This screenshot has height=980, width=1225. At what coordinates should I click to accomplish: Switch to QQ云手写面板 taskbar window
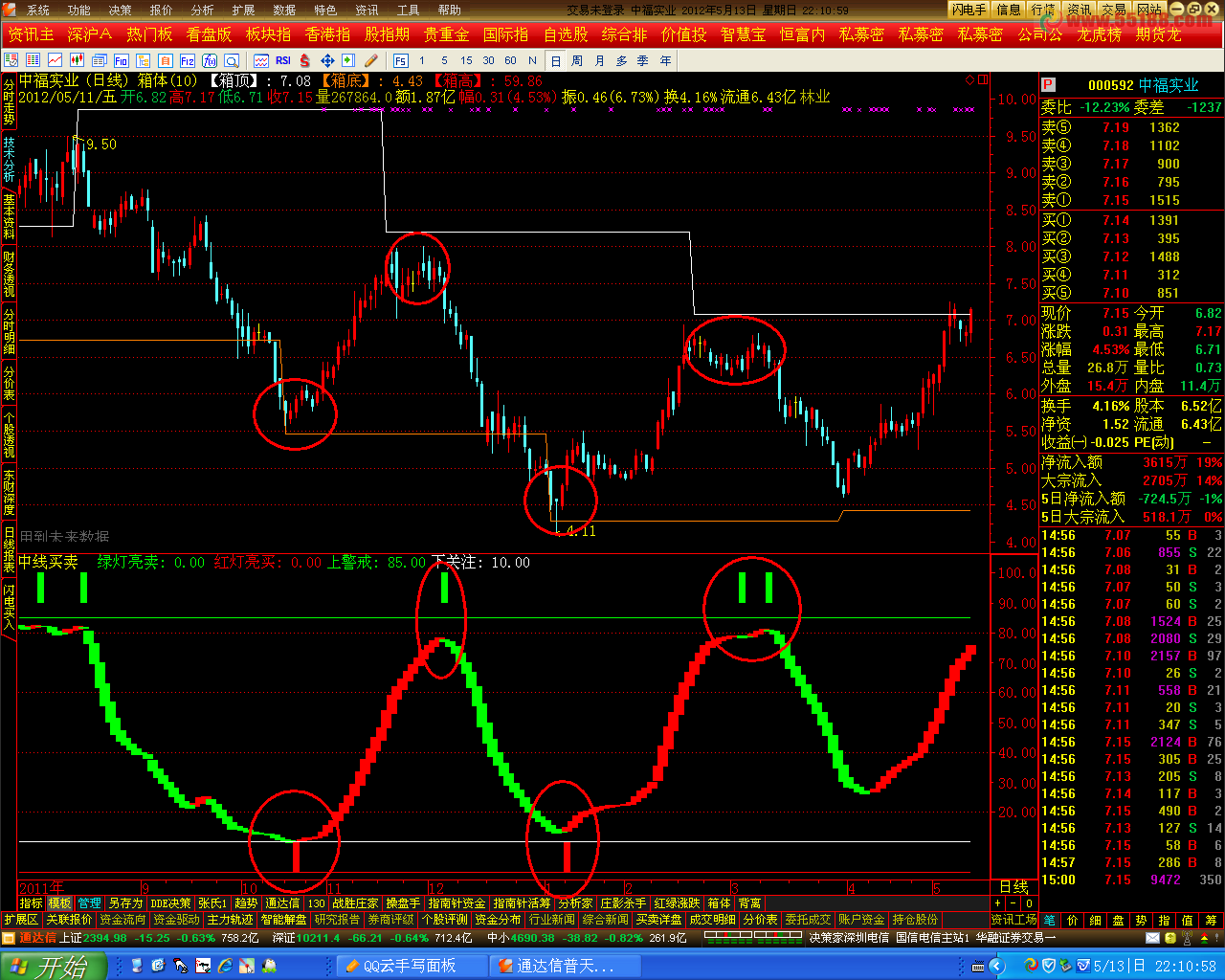[412, 966]
